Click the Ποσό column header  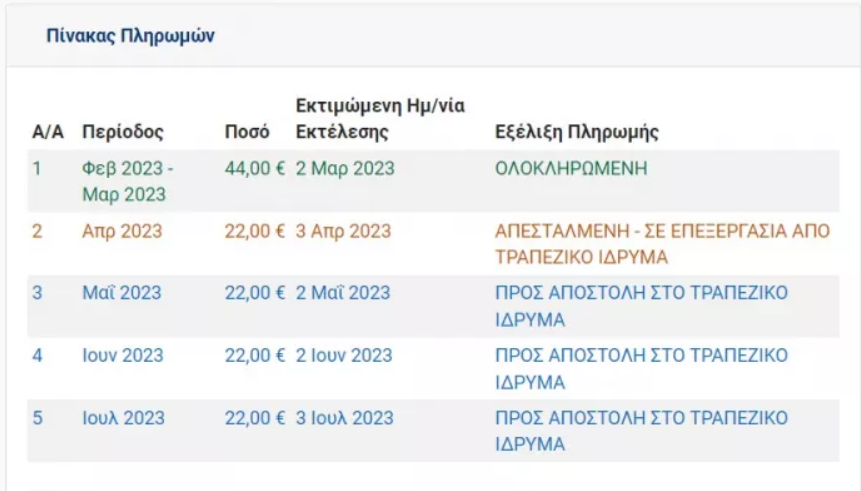(246, 132)
